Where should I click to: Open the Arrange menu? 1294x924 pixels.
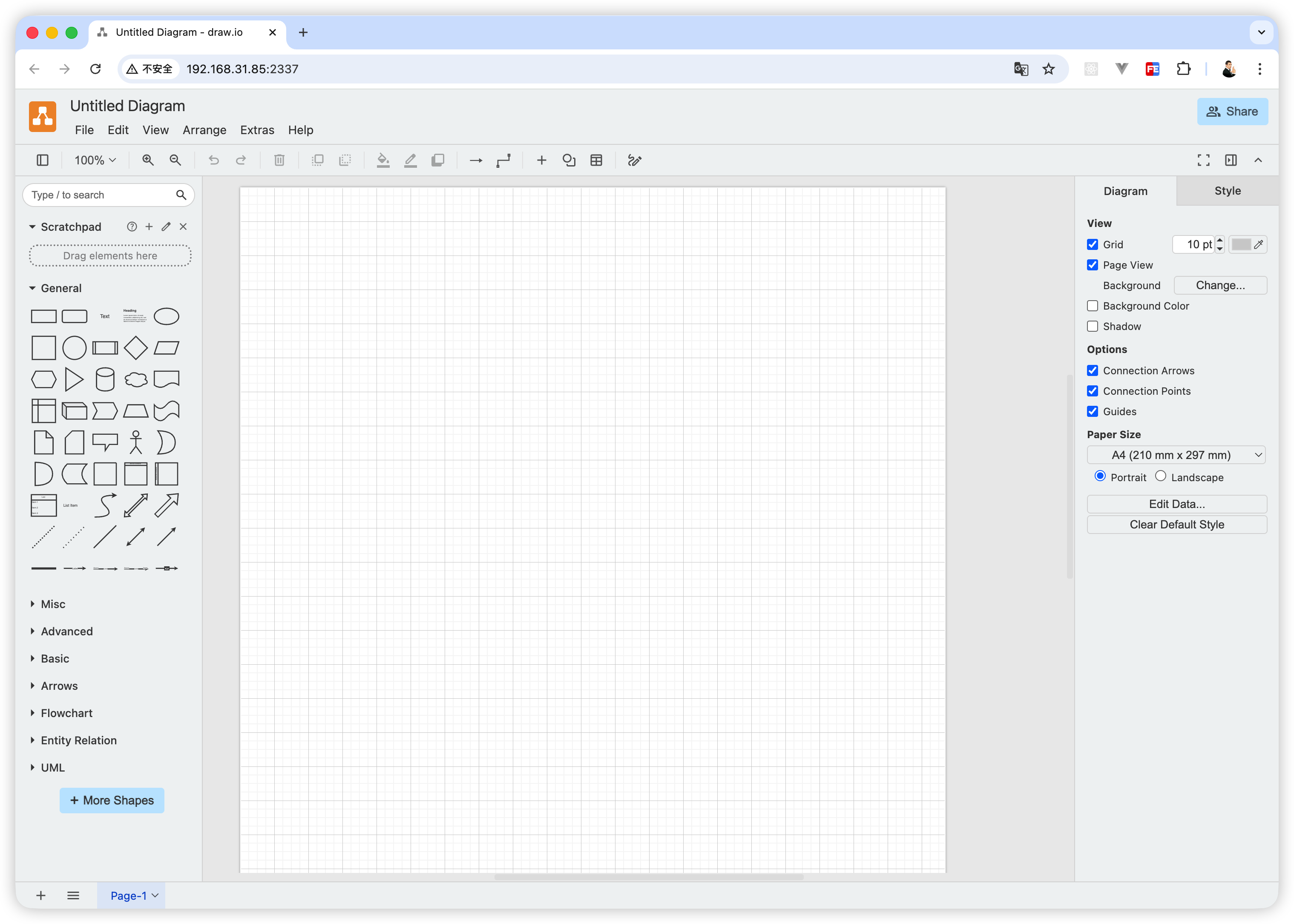(204, 130)
